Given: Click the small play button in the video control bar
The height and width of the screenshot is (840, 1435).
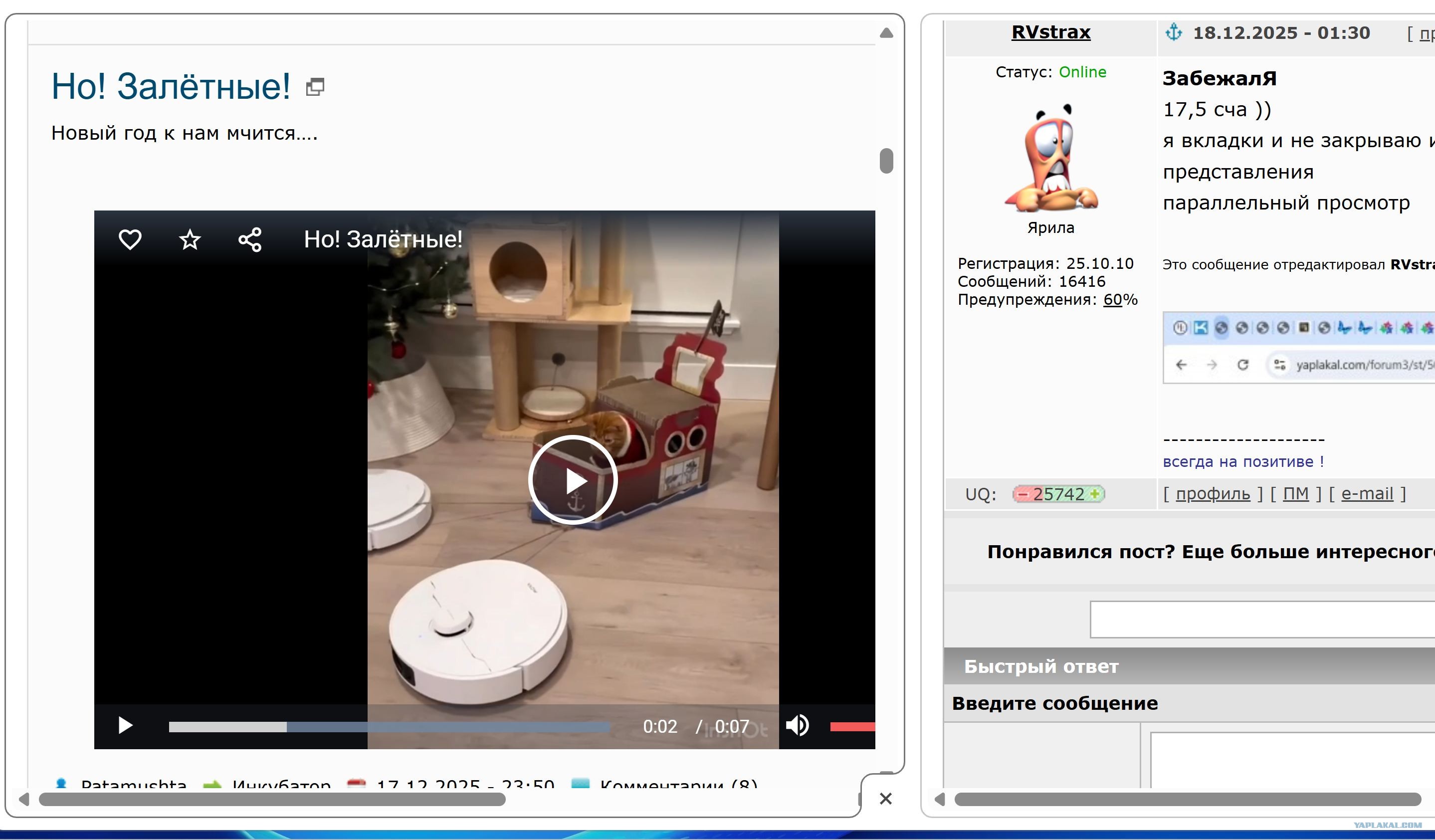Looking at the screenshot, I should coord(125,726).
